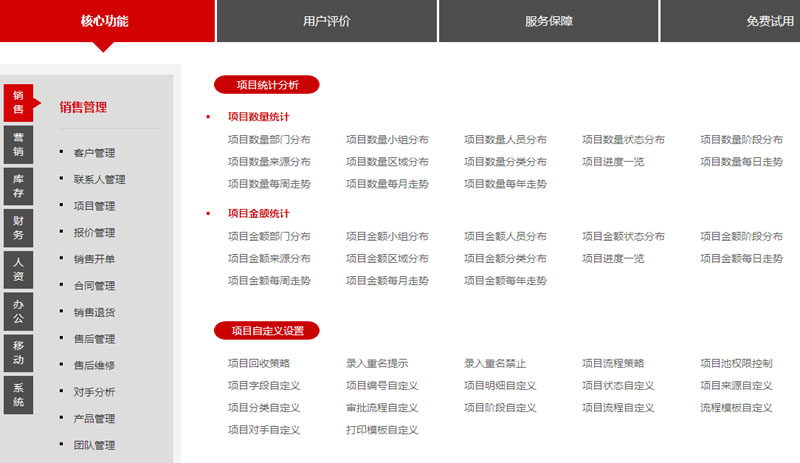Open the 项目数量部门分布 link
The height and width of the screenshot is (463, 800).
[268, 140]
